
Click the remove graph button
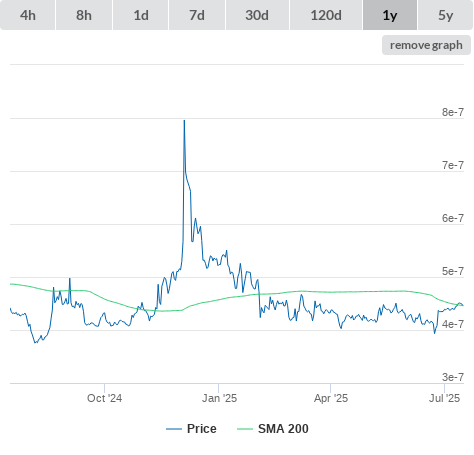tap(426, 45)
